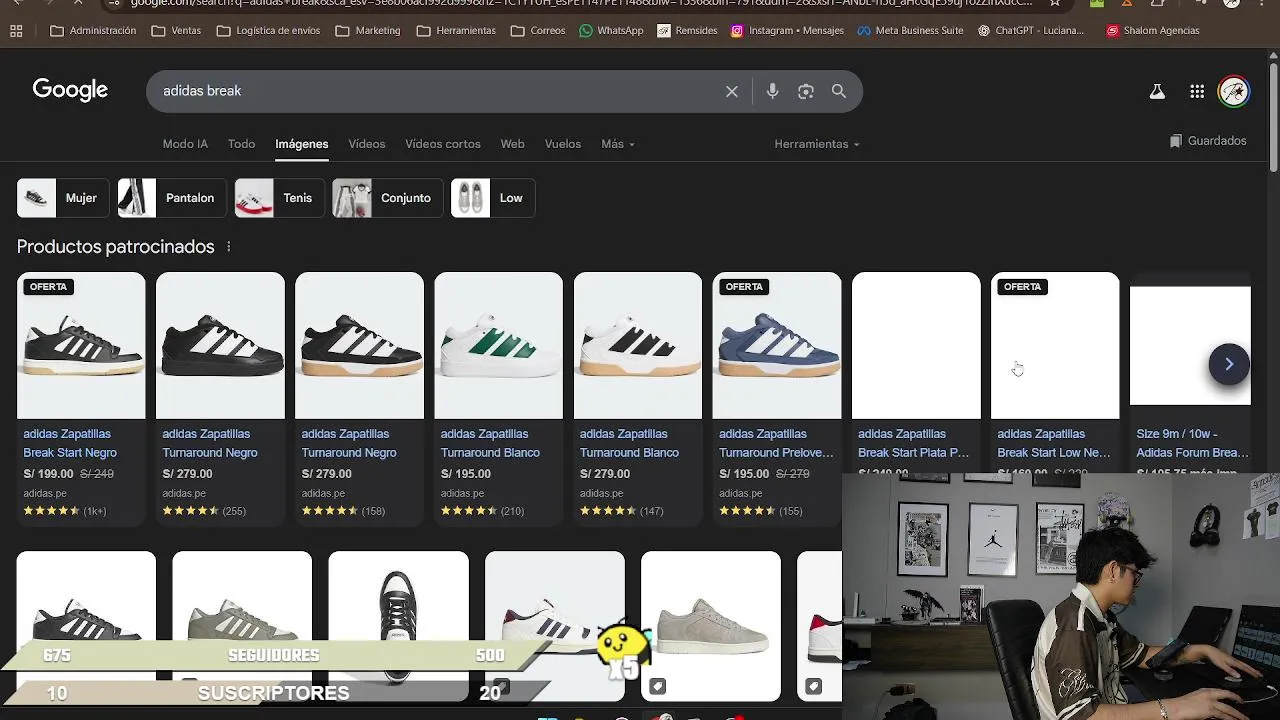This screenshot has width=1280, height=720.
Task: Open the Correos bookmark folder
Action: tap(538, 31)
